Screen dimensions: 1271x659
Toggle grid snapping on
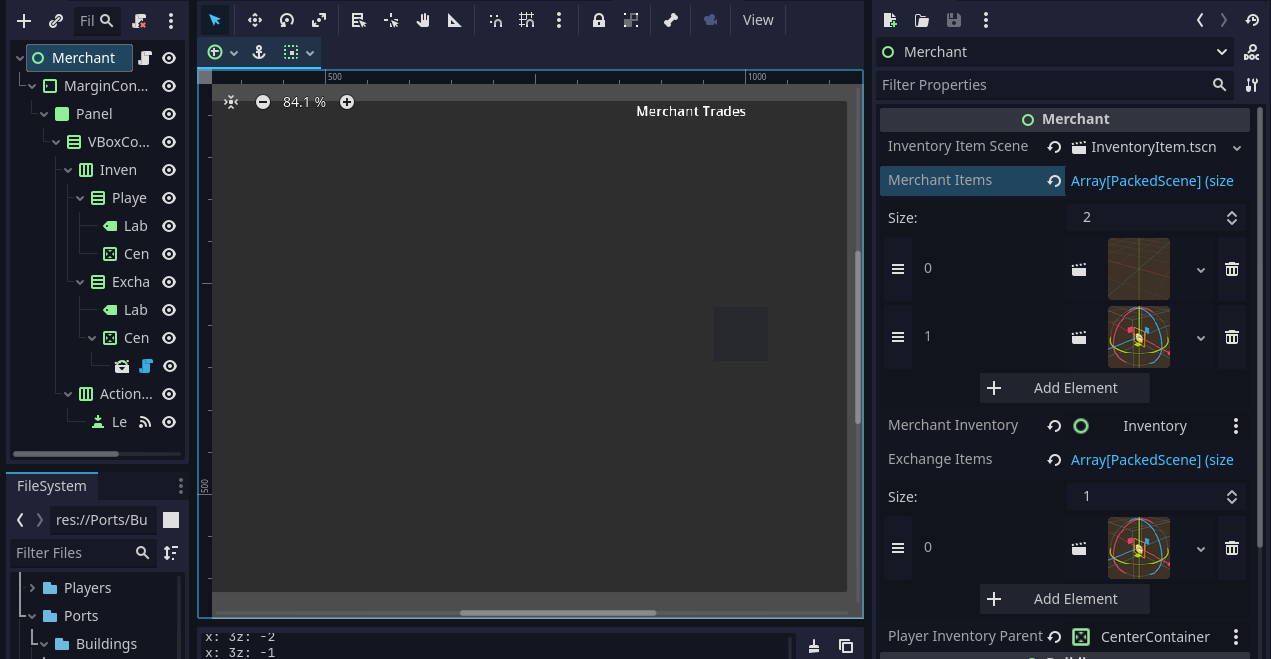point(527,20)
